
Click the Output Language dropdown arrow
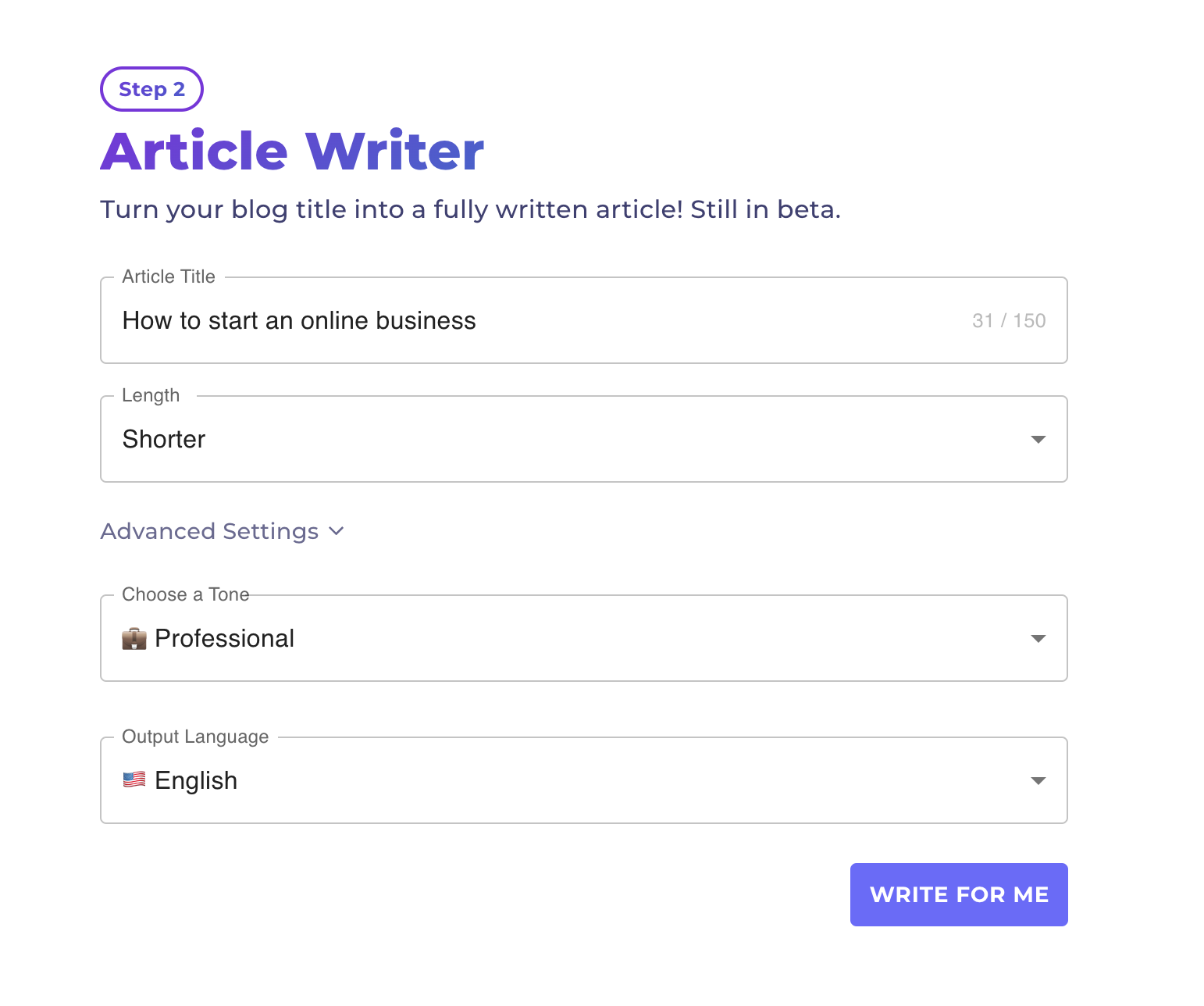pos(1038,781)
